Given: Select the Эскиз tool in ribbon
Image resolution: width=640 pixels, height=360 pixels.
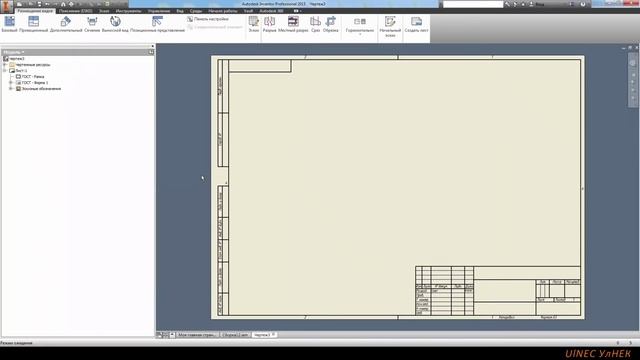Looking at the screenshot, I should click(x=253, y=24).
